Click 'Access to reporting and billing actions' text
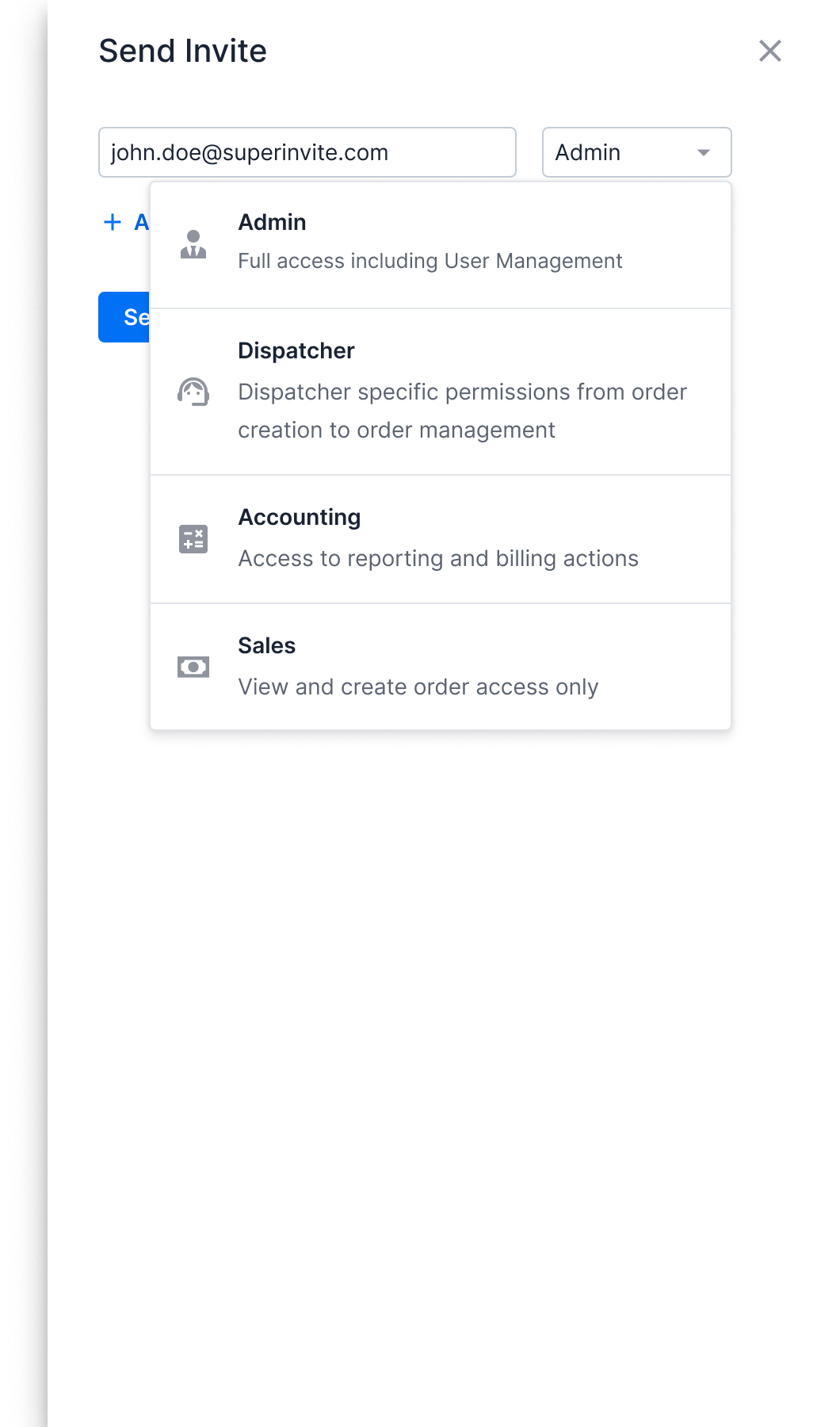This screenshot has height=1427, width=840. pos(438,558)
